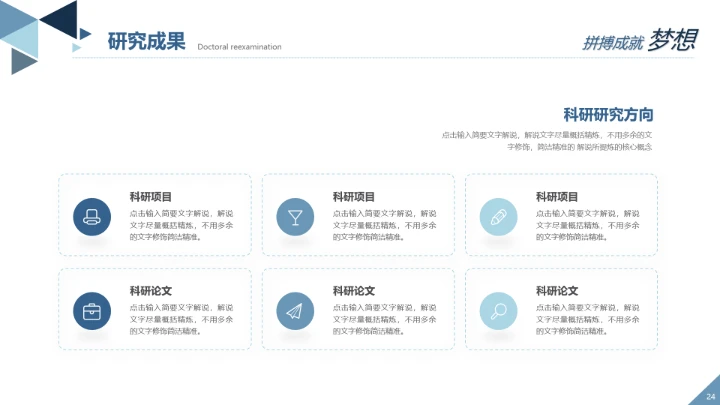Select 科研论文 heading beside paper plane icon
This screenshot has width=720, height=405.
tap(354, 291)
